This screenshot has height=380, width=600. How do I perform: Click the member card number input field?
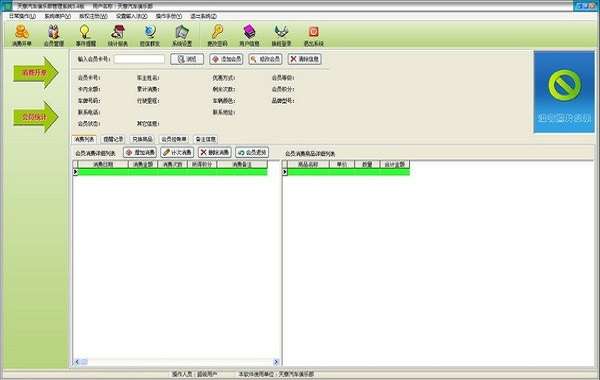click(139, 59)
